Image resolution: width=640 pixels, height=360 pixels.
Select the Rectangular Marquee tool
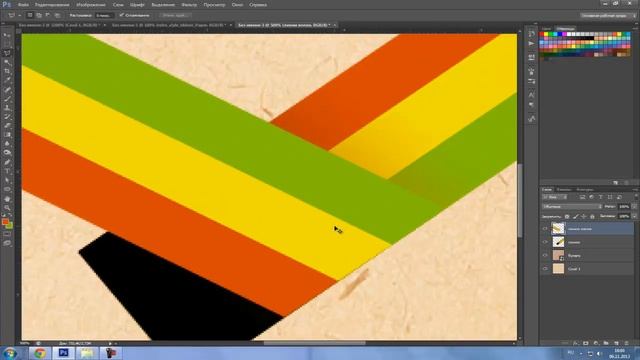[7, 44]
